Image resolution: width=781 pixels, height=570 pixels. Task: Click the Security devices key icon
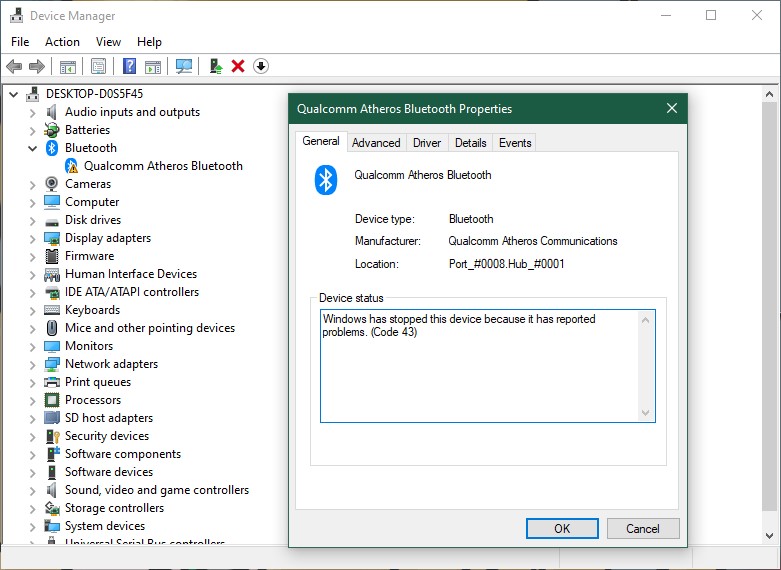coord(52,436)
